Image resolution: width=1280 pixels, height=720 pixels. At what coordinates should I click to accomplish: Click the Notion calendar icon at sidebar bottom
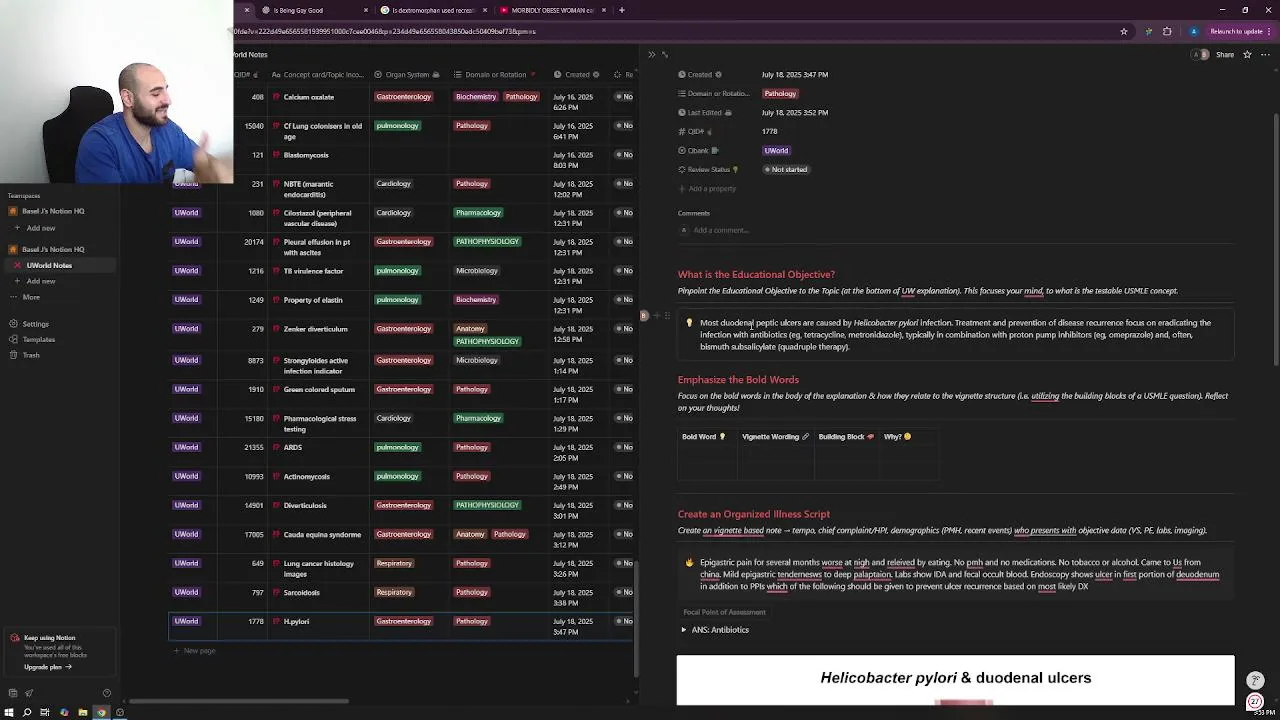pos(12,693)
